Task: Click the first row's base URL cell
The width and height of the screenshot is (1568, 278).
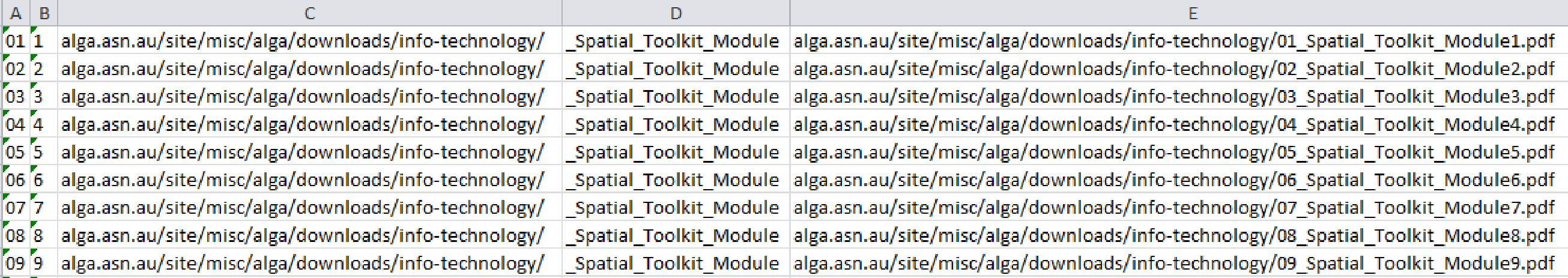Action: pyautogui.click(x=310, y=41)
